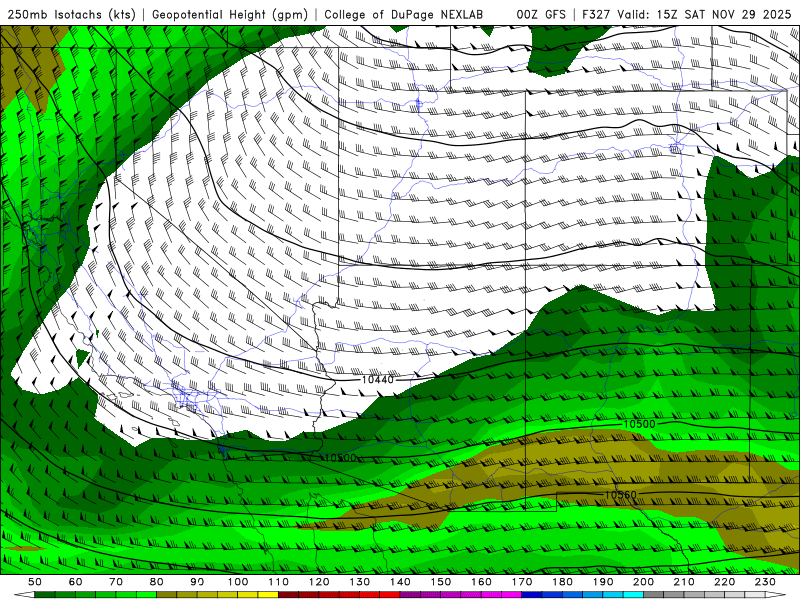
Task: Select the 140 color scale label
Action: (400, 582)
